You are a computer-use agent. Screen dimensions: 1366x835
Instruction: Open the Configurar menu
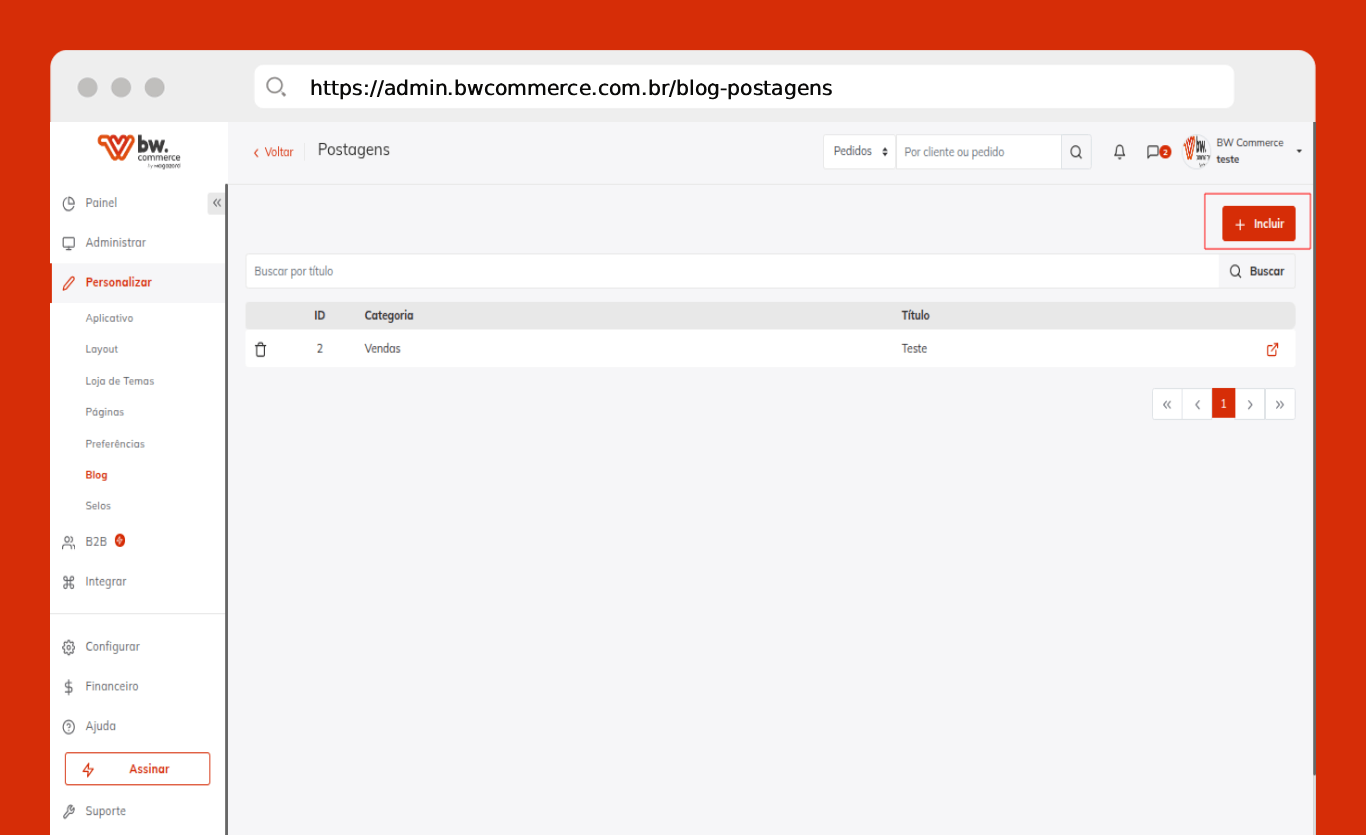click(x=112, y=647)
